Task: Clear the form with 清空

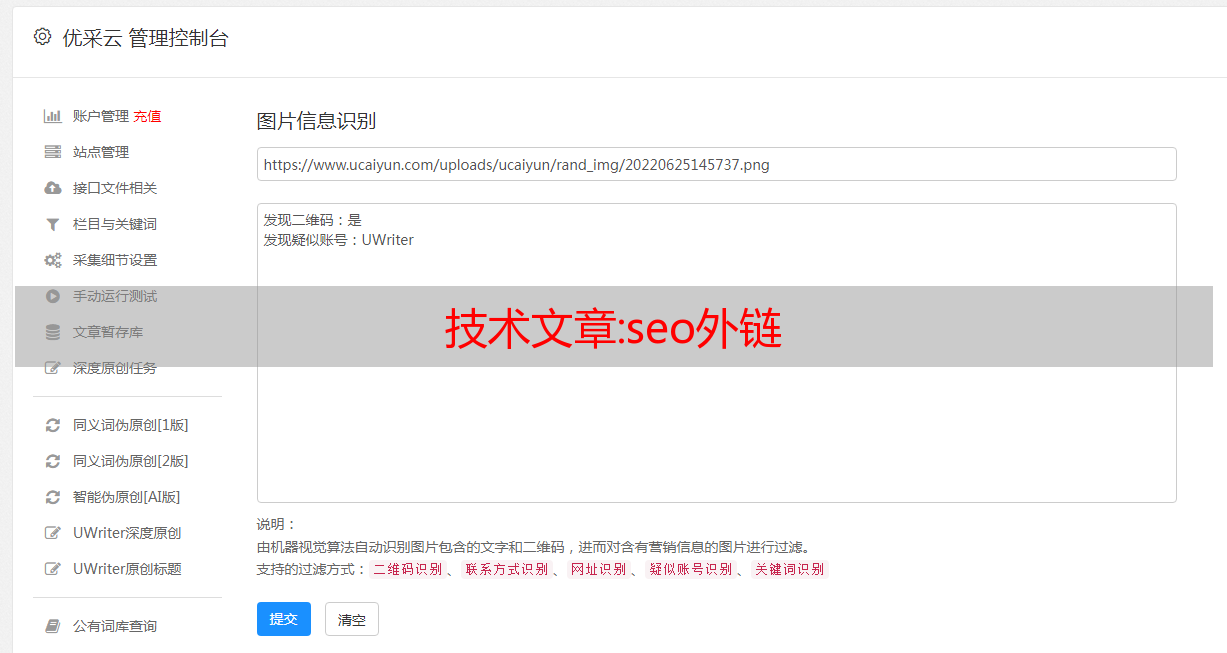Action: click(352, 619)
